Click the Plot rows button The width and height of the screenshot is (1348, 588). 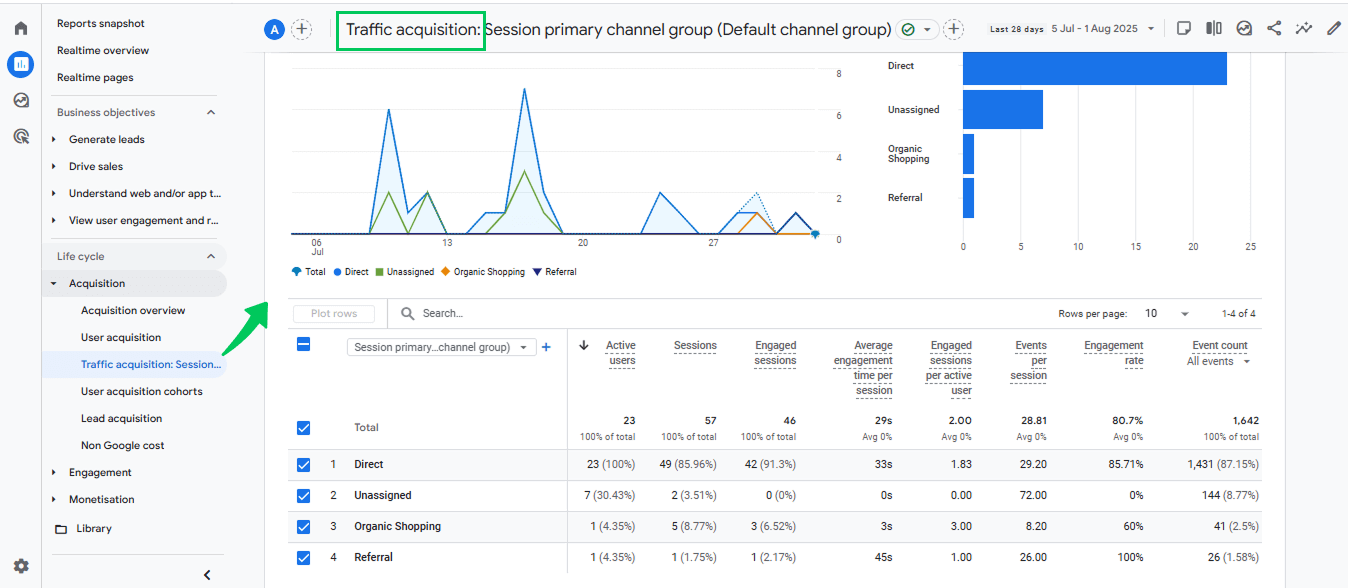coord(333,313)
